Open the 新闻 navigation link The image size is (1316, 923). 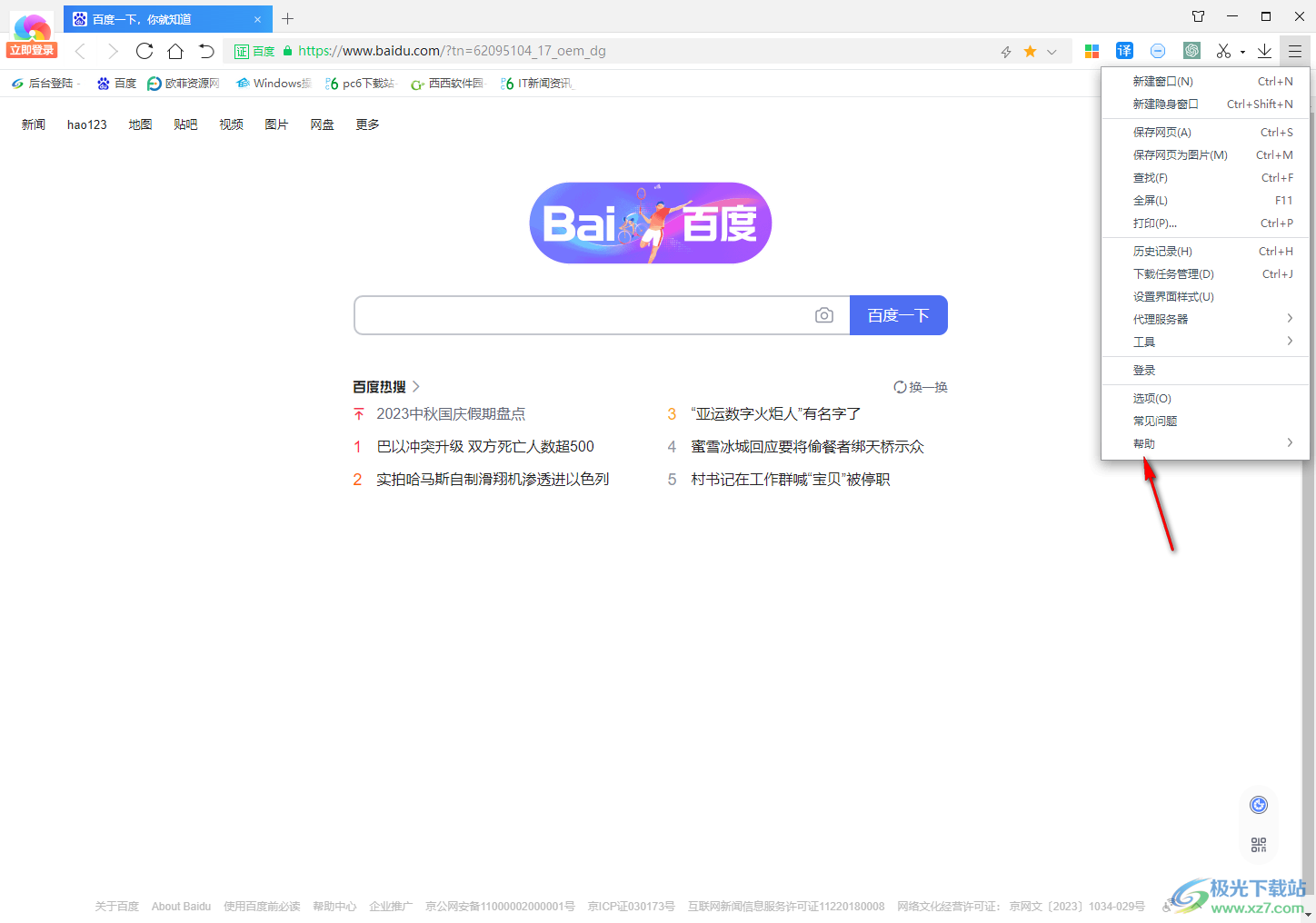coord(34,124)
